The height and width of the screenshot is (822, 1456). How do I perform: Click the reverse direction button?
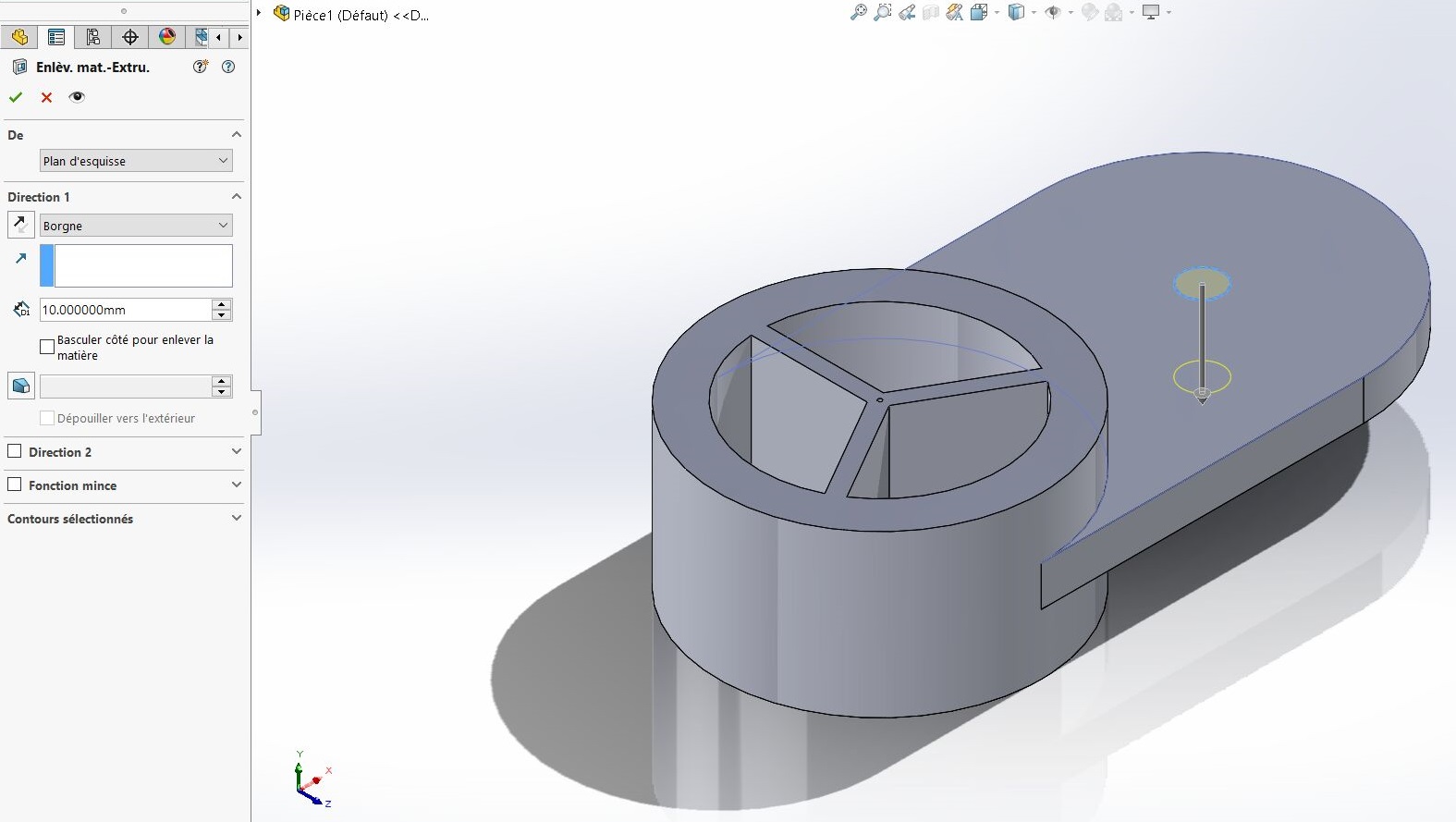20,225
